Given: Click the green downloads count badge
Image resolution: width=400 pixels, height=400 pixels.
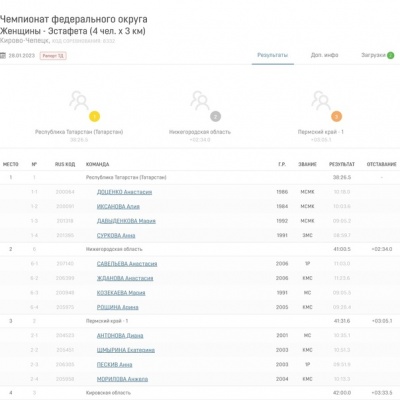Looking at the screenshot, I should (390, 55).
